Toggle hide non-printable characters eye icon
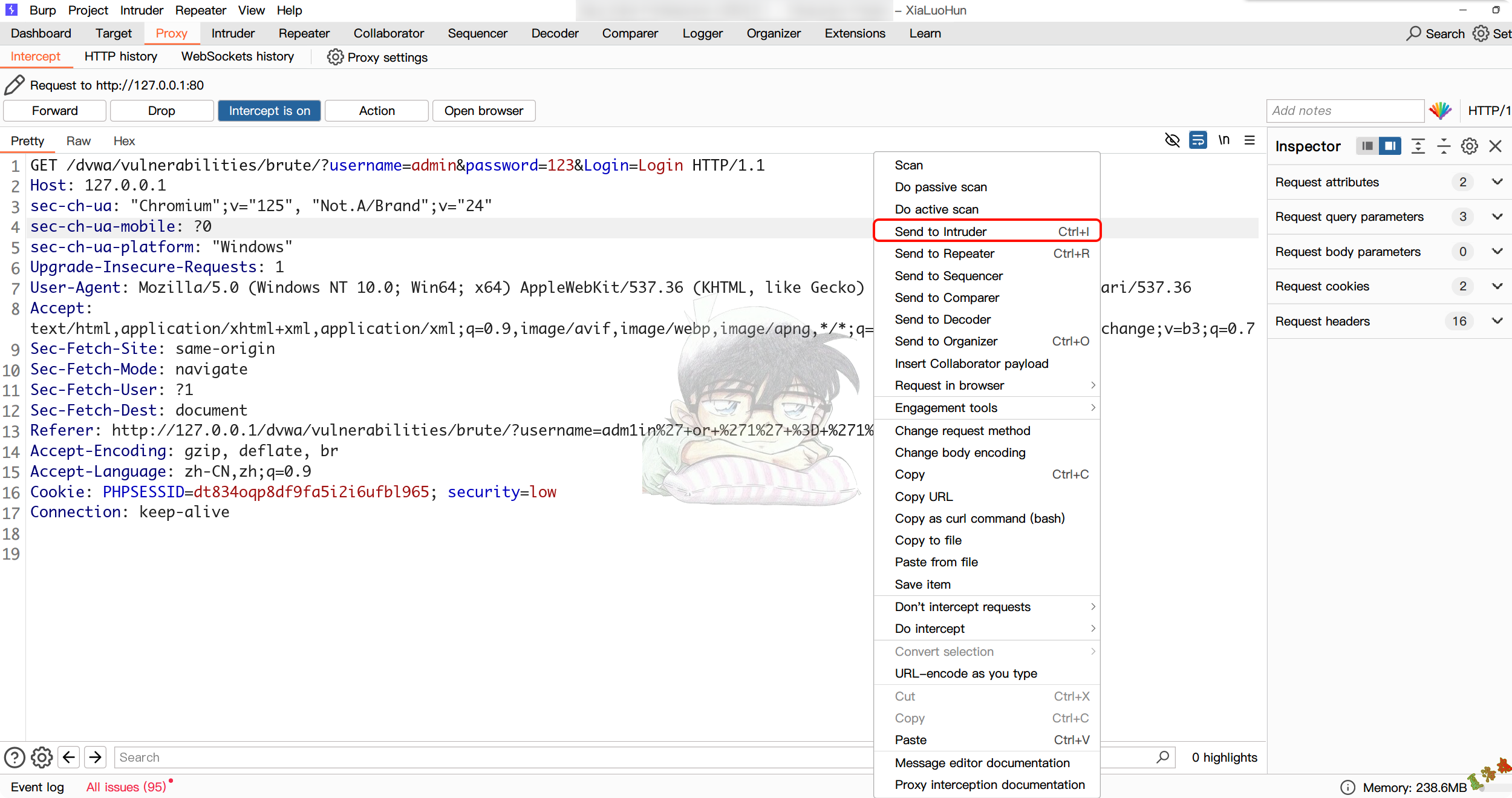Screen dimensions: 1512x798 [x=1172, y=140]
